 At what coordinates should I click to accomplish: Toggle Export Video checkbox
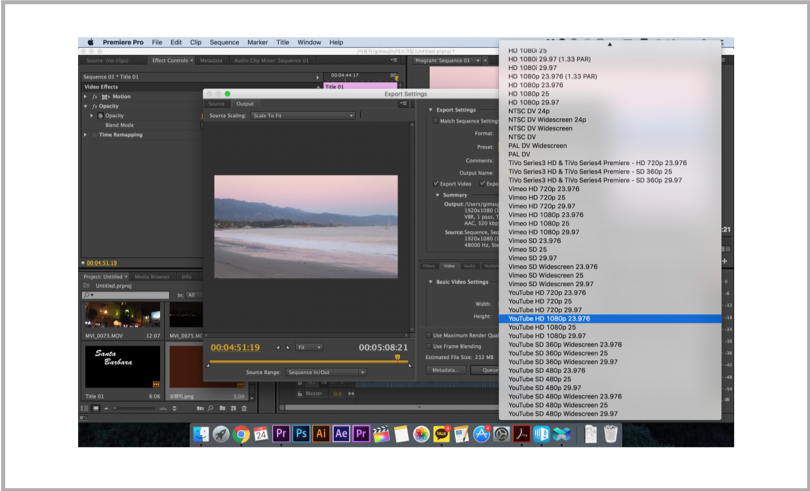pos(436,183)
